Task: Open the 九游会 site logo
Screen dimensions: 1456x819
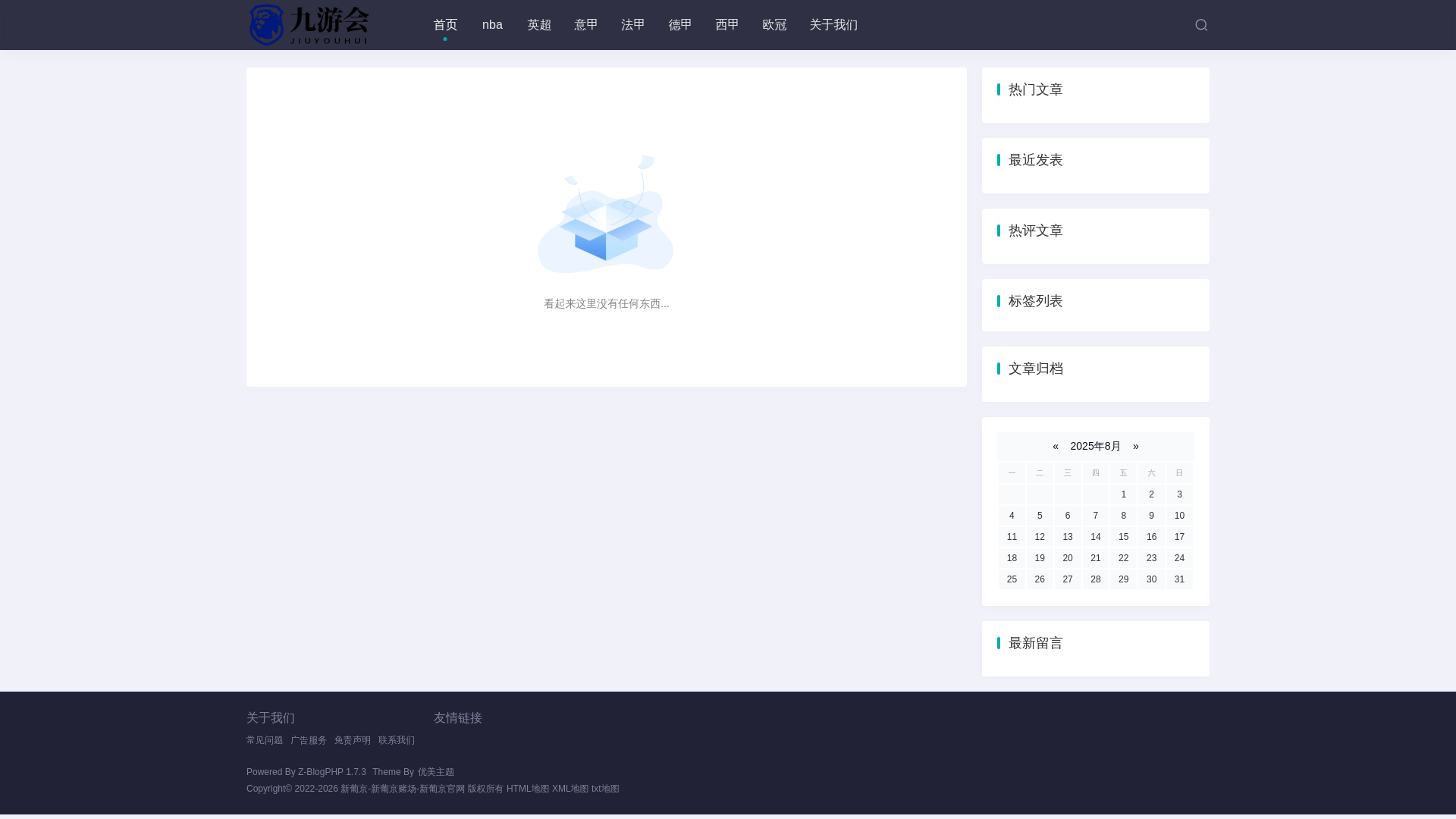Action: pos(309,25)
